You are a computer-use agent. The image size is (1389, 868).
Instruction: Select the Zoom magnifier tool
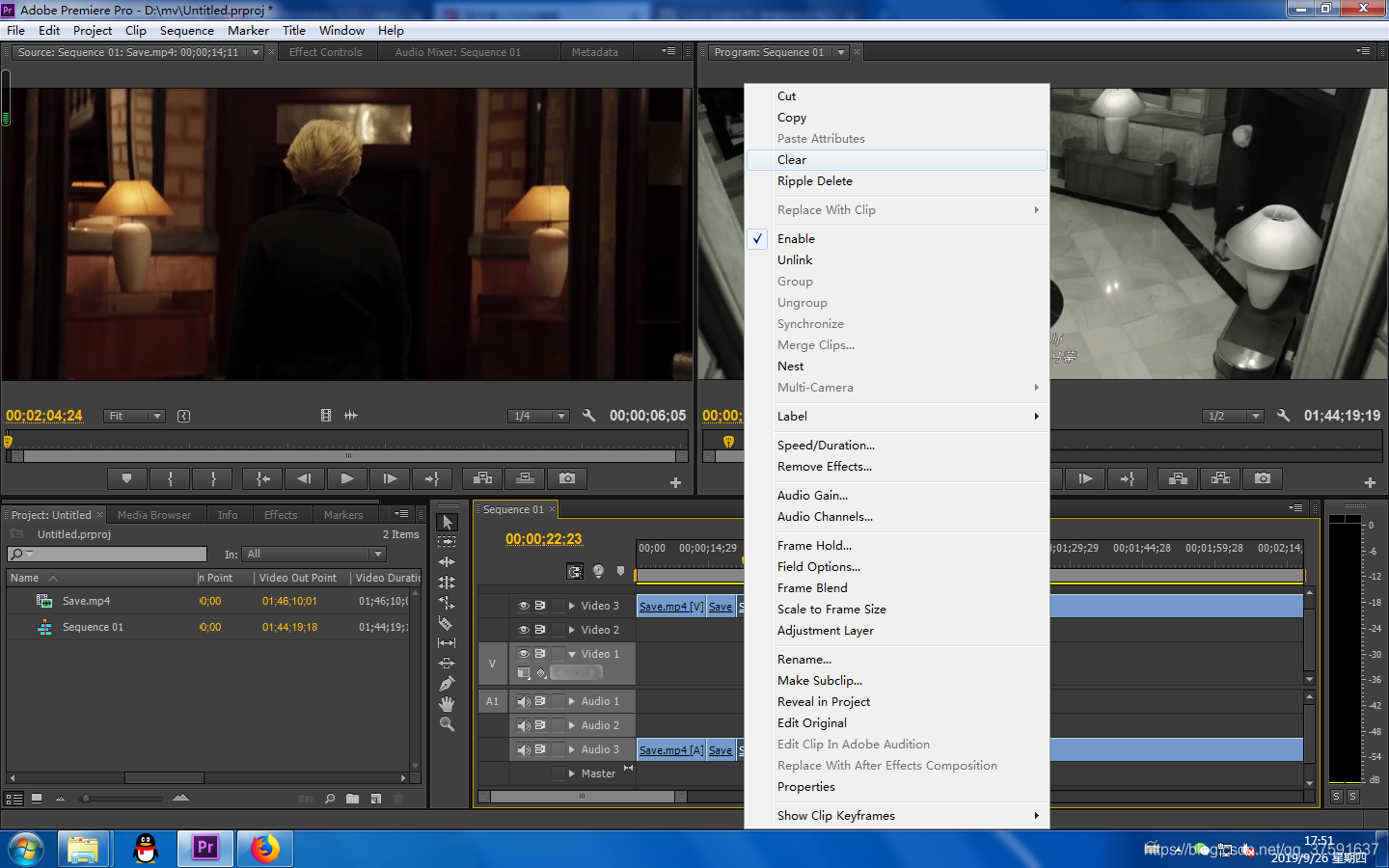pos(447,724)
